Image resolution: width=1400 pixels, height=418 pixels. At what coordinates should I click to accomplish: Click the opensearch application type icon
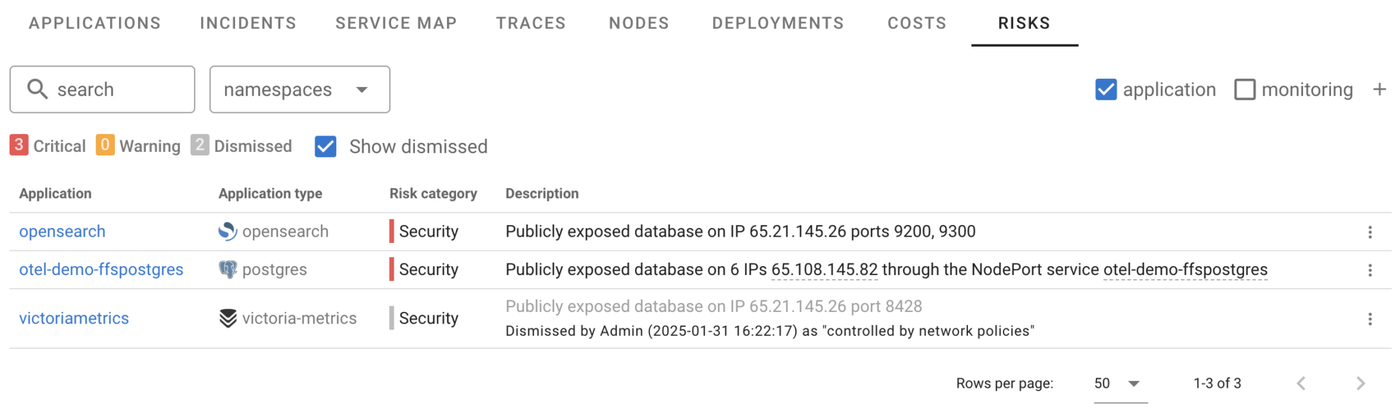point(228,231)
